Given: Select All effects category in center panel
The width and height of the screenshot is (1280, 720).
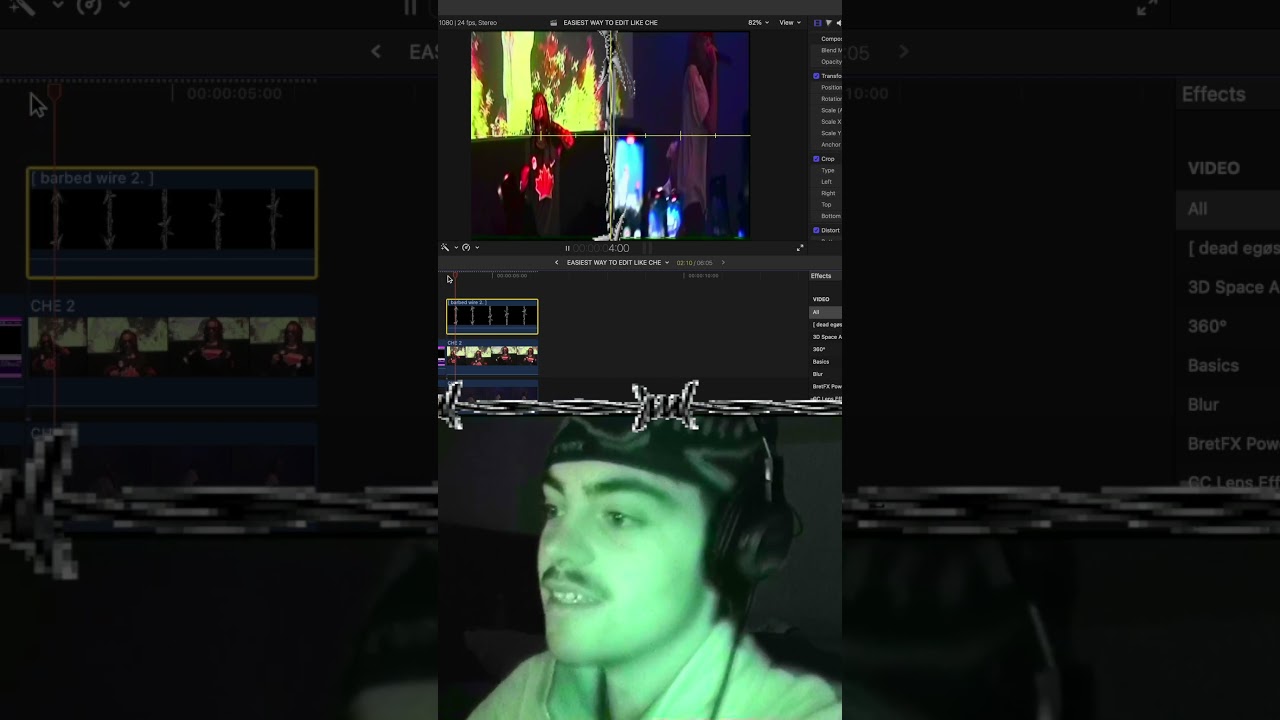Looking at the screenshot, I should [x=825, y=312].
